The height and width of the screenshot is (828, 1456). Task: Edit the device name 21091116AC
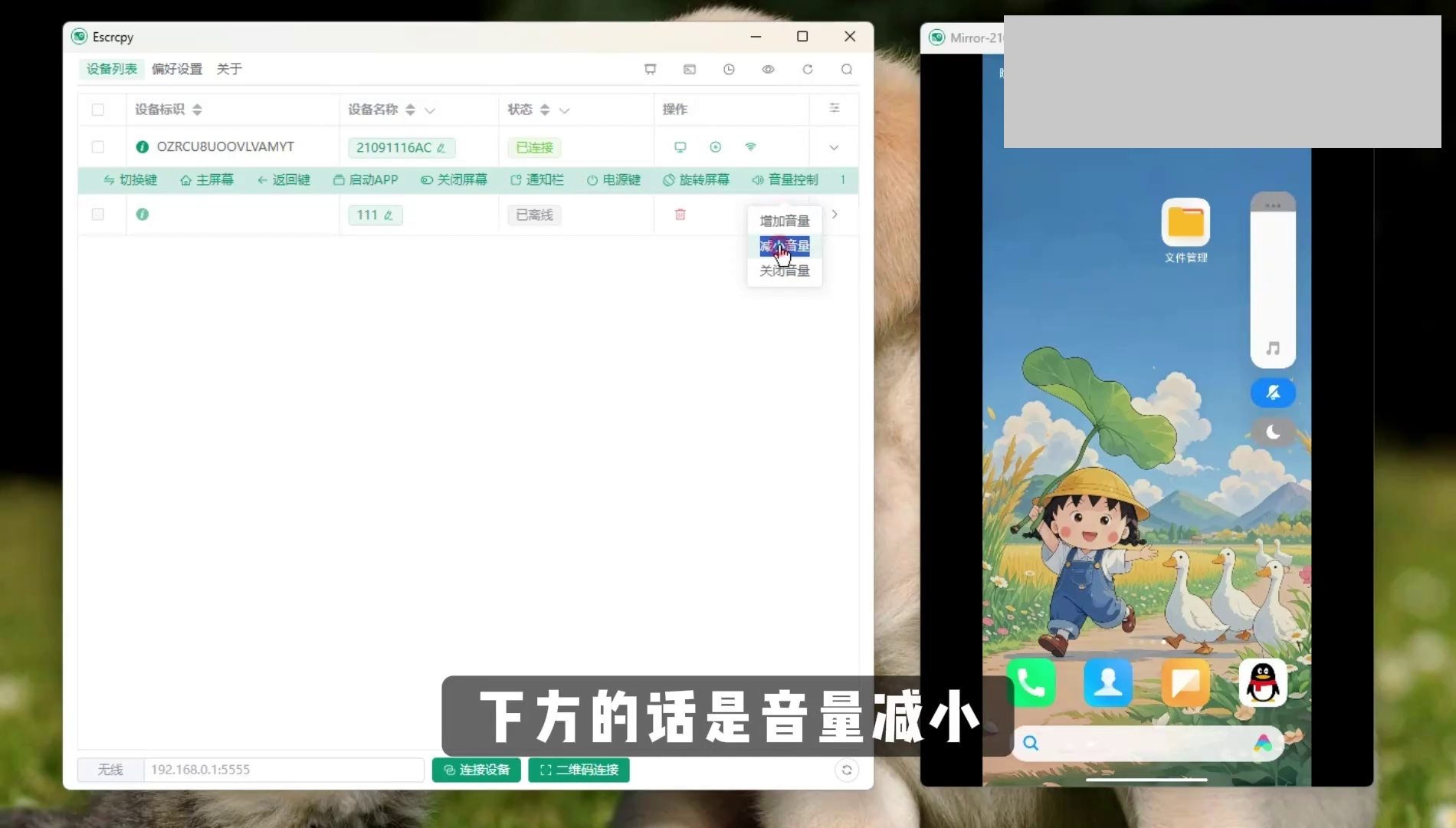(441, 148)
